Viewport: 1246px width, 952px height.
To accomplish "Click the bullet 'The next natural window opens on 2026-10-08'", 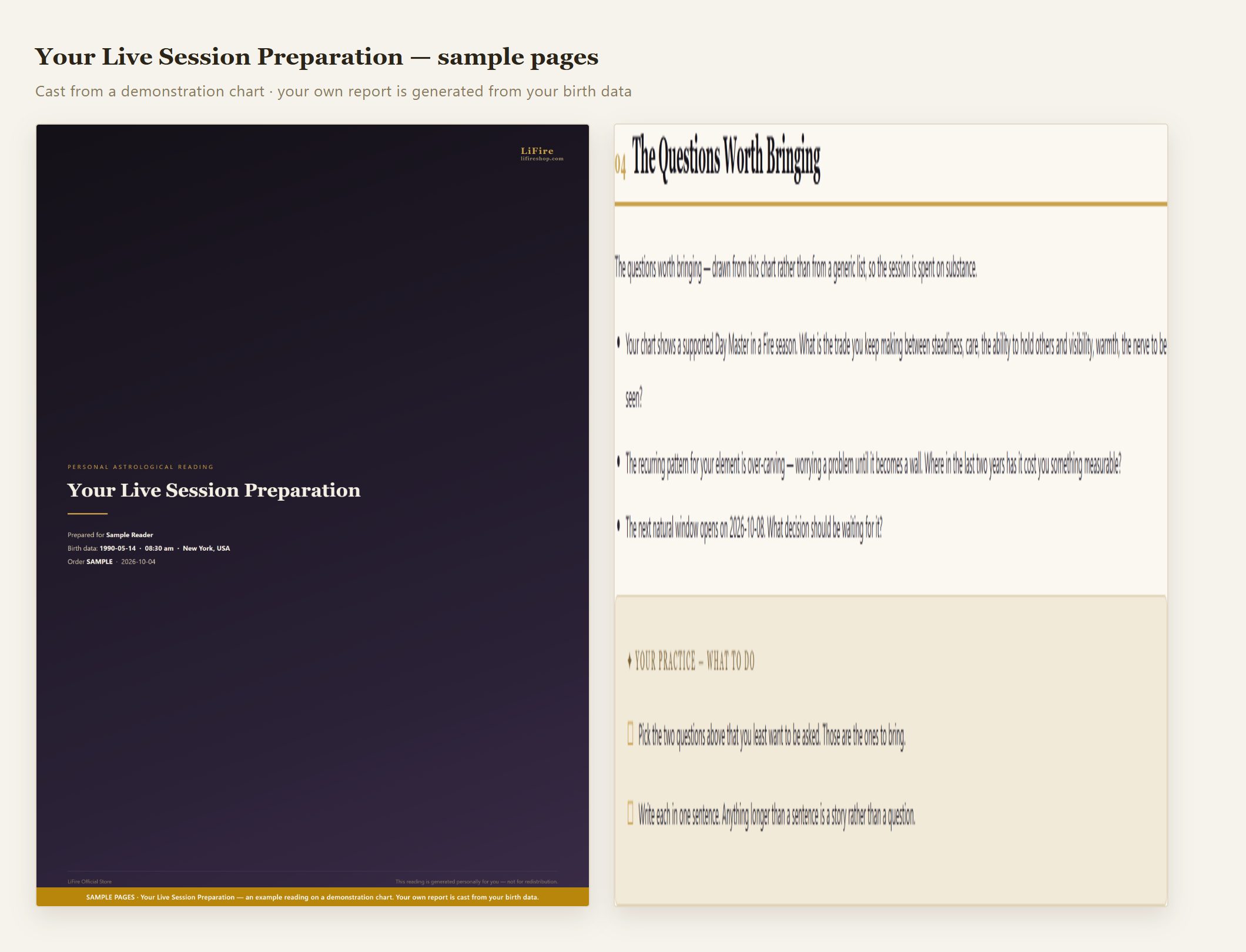I will click(x=753, y=528).
